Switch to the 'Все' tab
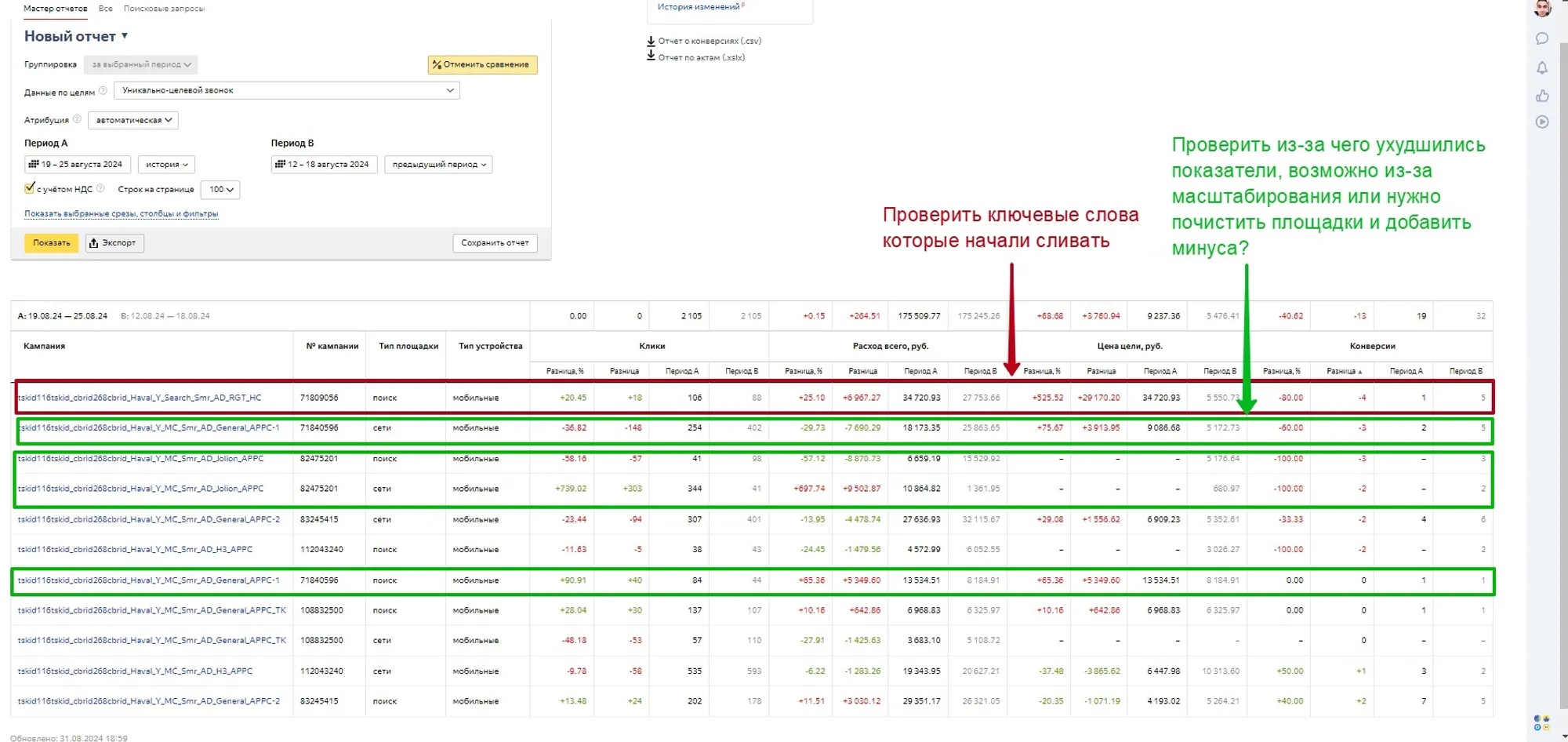Viewport: 1568px width, 742px height. (105, 9)
